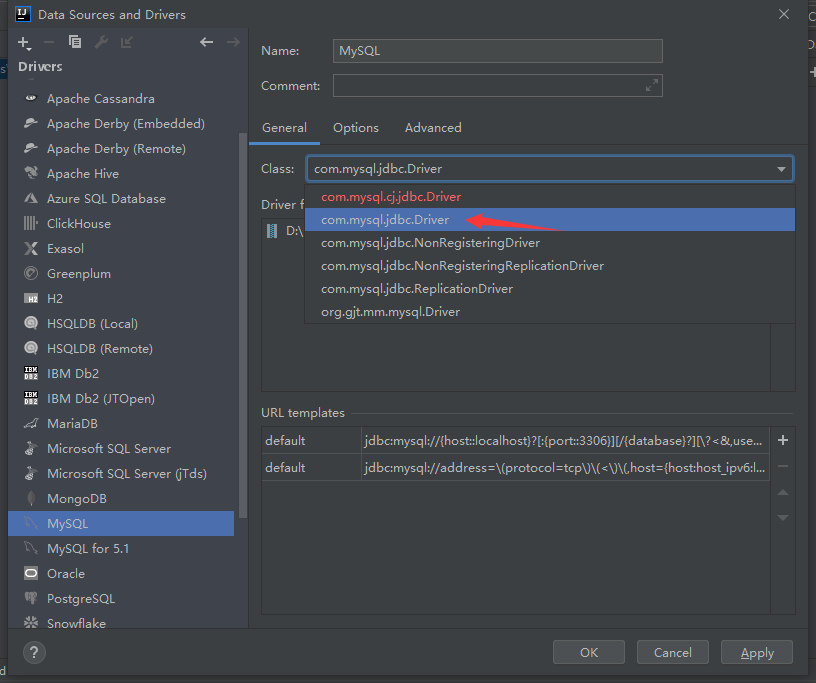816x683 pixels.
Task: Select the MySQL driver entry
Action: (121, 523)
